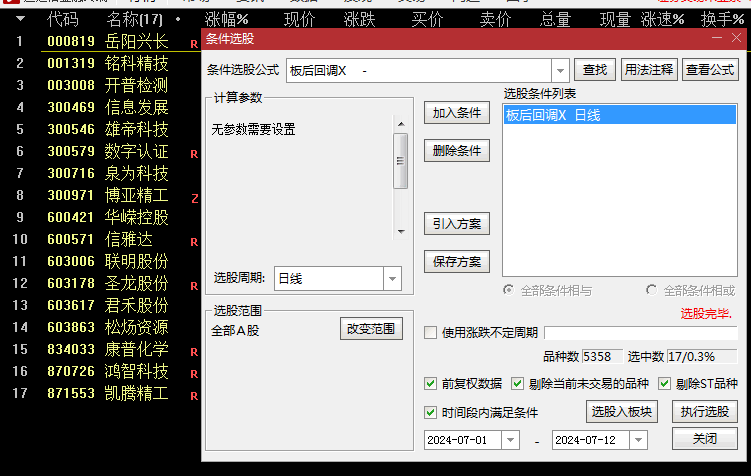Run 执行选股 stock screening

[x=705, y=411]
